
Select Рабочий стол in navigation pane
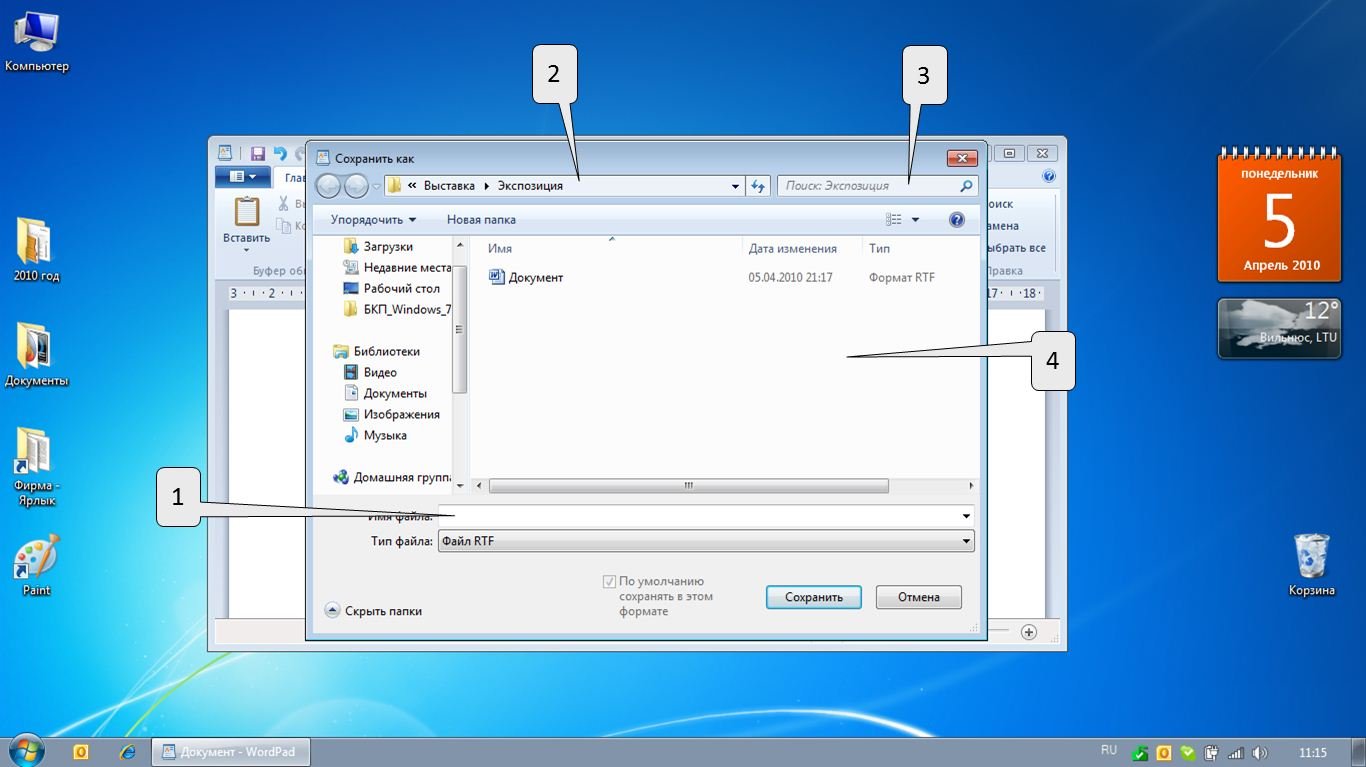click(x=401, y=288)
